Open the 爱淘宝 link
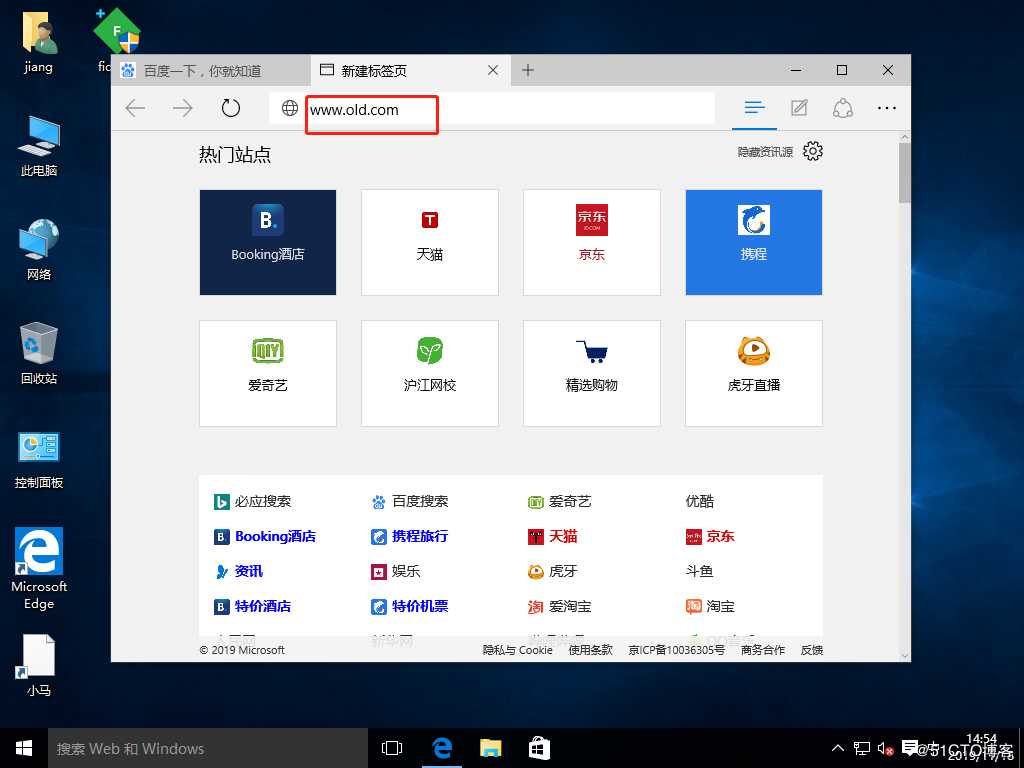Viewport: 1024px width, 768px height. (x=560, y=607)
